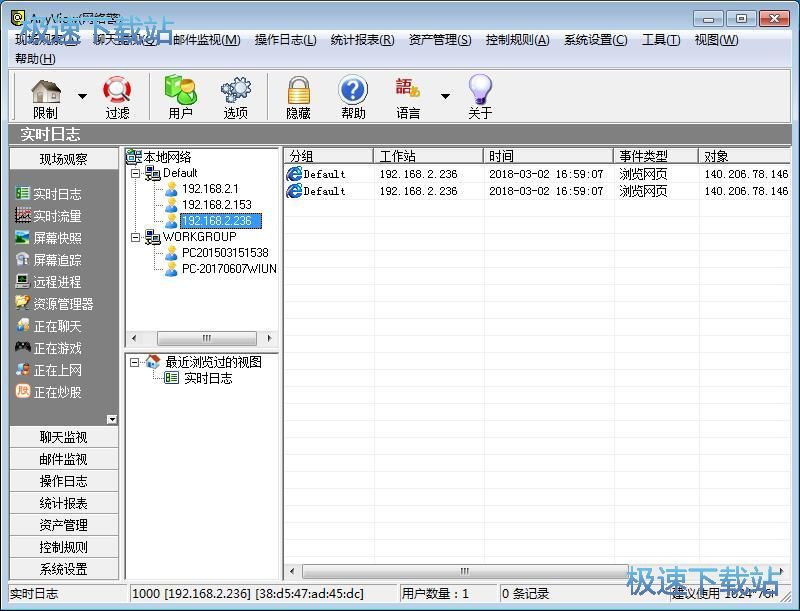800x611 pixels.
Task: Click the 限制 (Restrict) toolbar icon
Action: 46,97
